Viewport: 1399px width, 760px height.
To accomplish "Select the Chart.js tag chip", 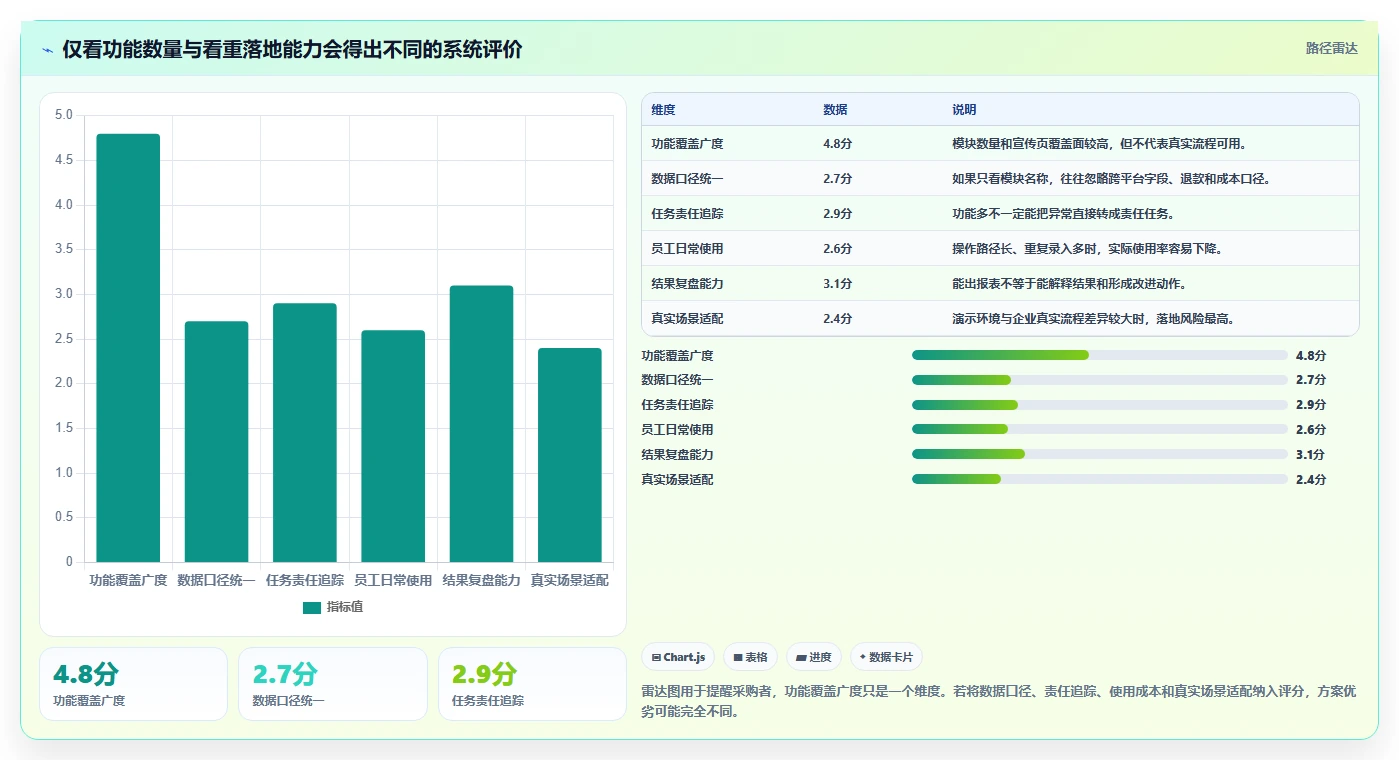I will click(x=678, y=657).
